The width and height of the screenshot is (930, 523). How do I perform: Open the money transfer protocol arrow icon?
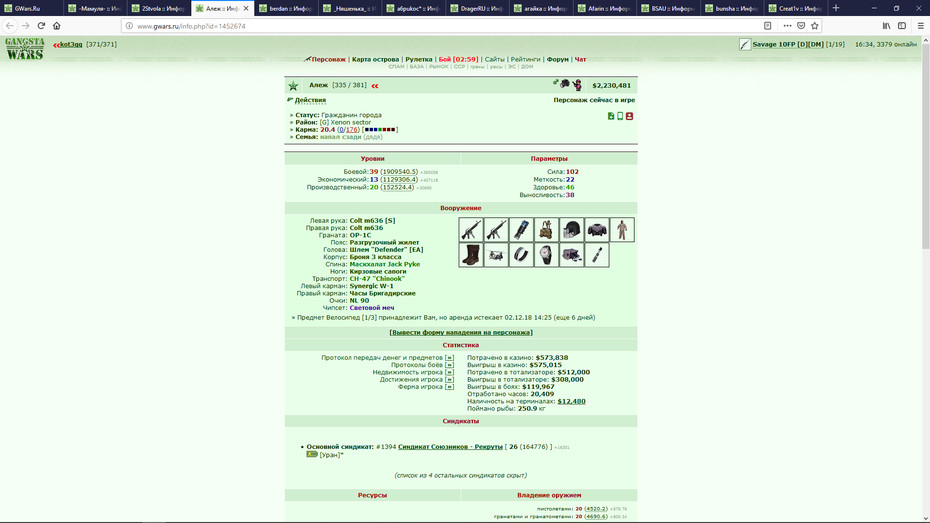pos(449,358)
